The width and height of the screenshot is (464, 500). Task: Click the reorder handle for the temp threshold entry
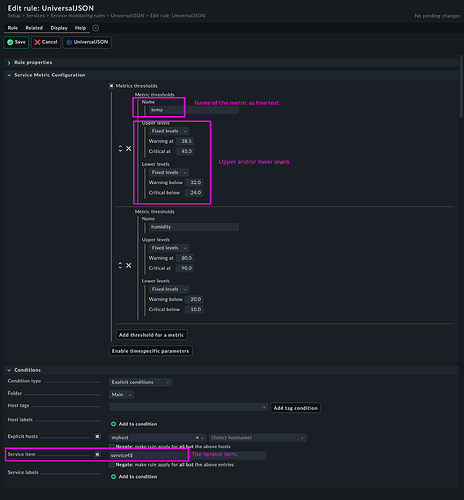click(x=120, y=149)
